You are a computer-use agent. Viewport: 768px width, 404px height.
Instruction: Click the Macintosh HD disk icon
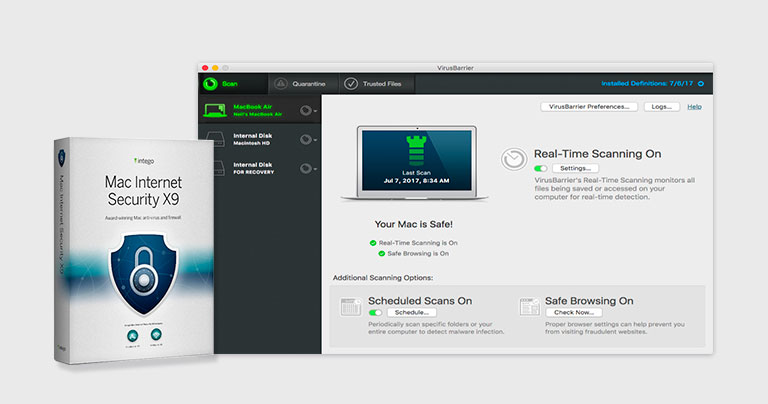coord(215,139)
